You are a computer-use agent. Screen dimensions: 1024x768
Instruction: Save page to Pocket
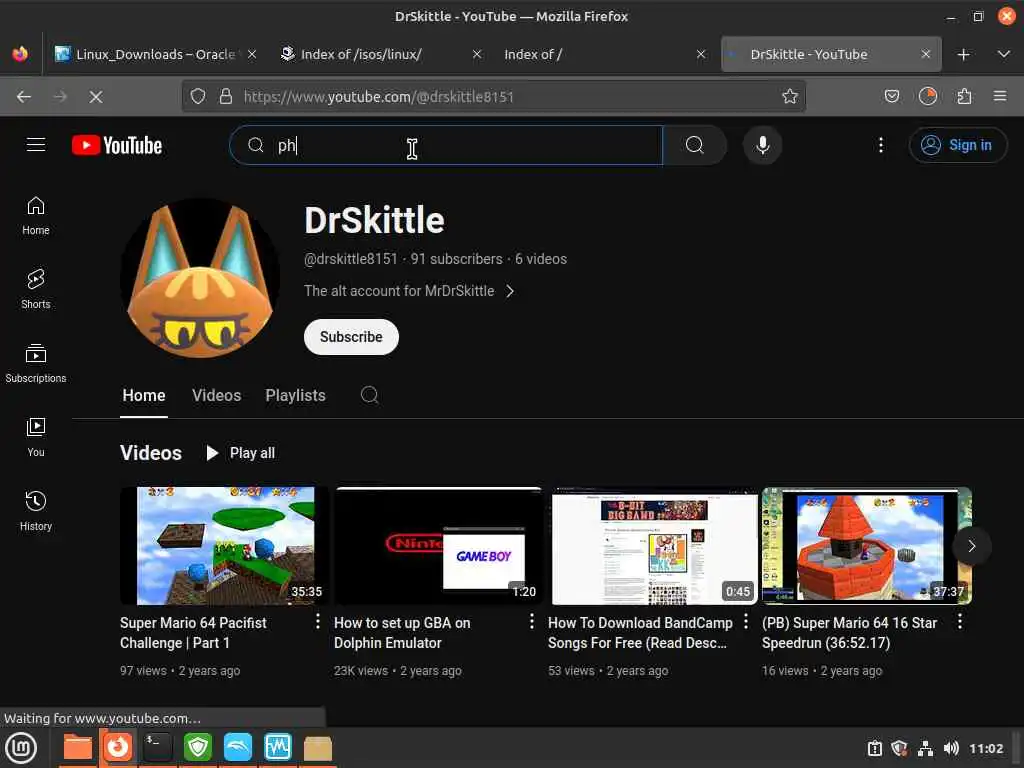click(x=891, y=97)
